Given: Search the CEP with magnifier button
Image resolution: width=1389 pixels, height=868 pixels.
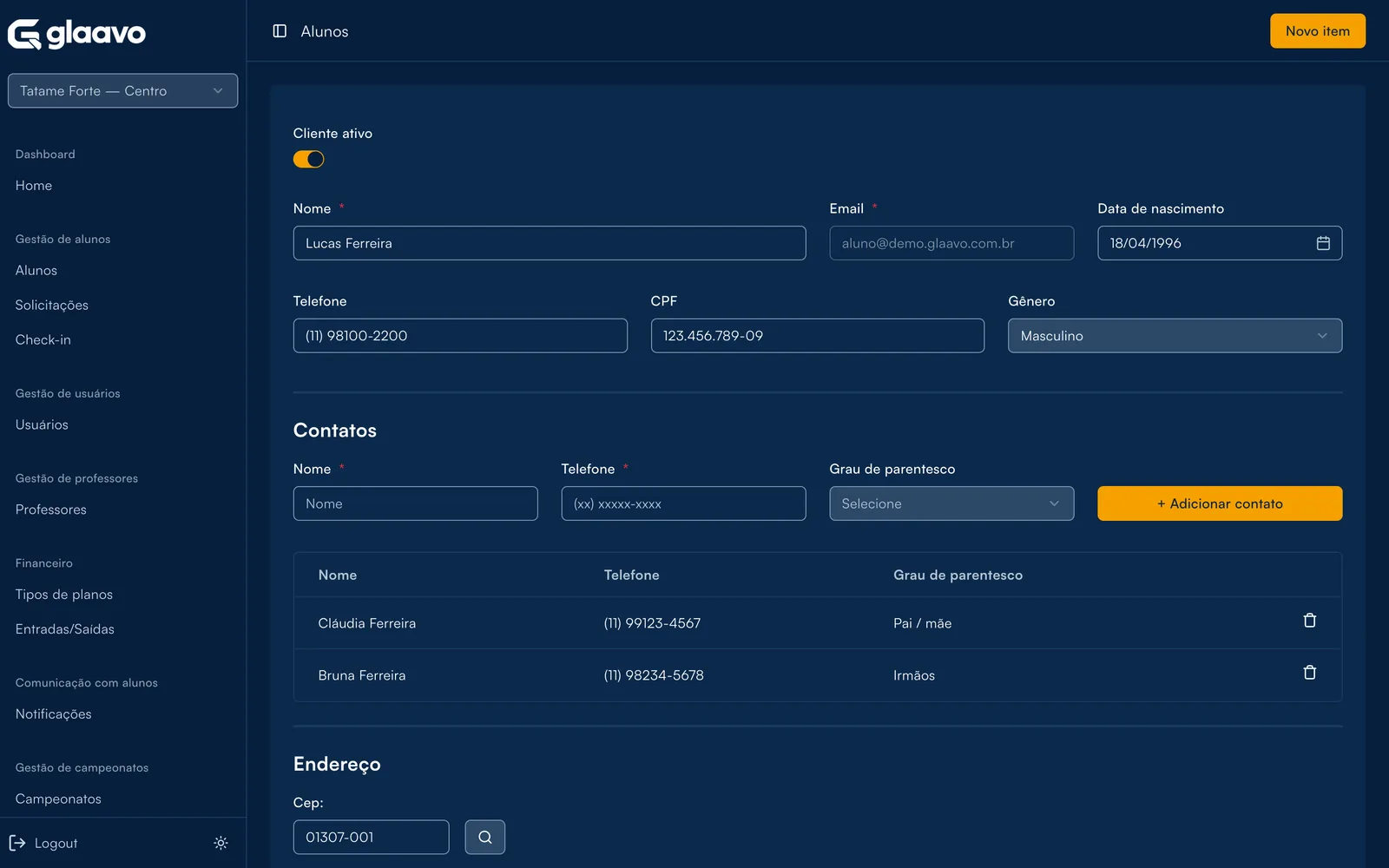Looking at the screenshot, I should point(485,838).
